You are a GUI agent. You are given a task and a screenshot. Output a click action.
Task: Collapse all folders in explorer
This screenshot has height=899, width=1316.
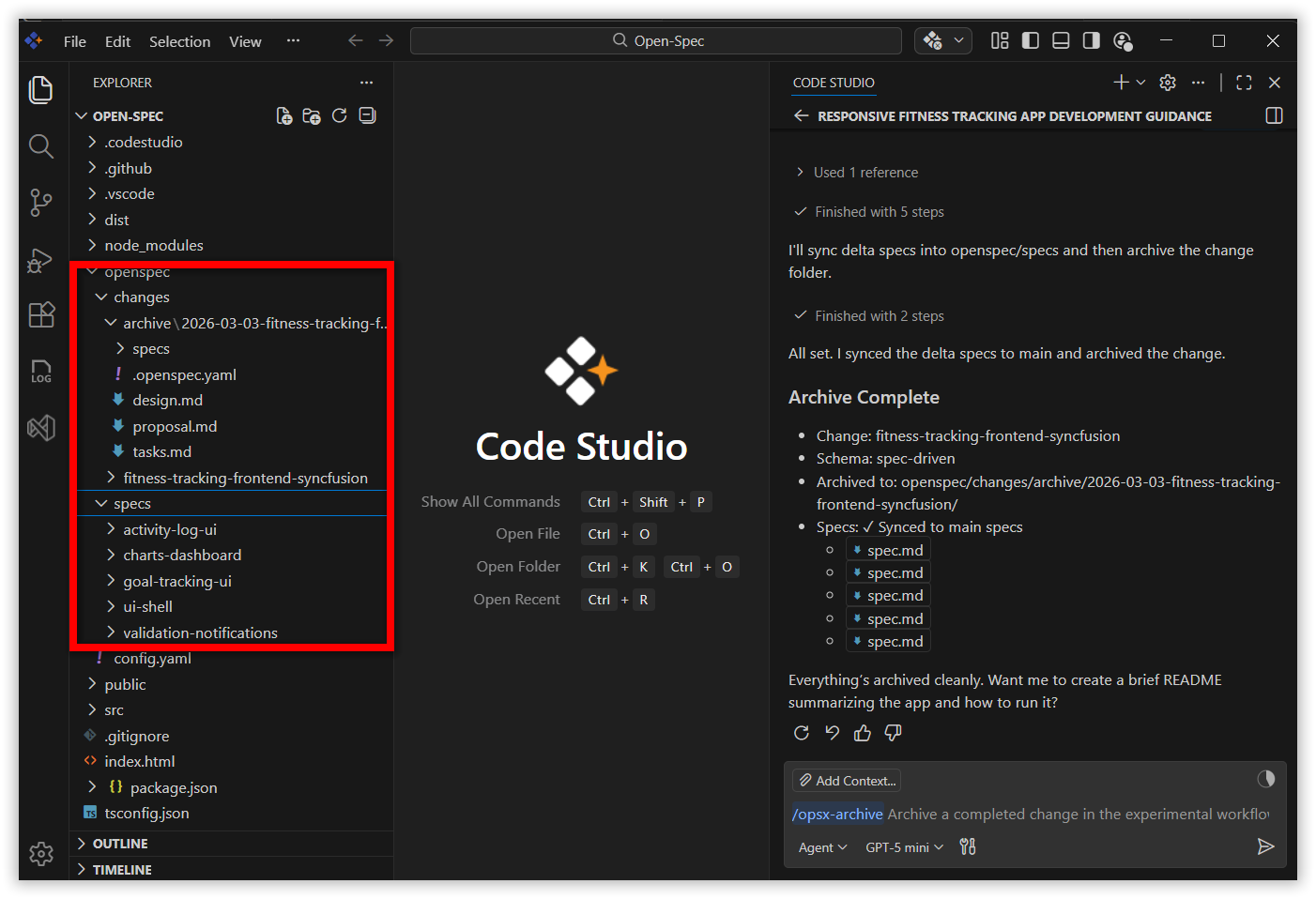click(x=368, y=115)
